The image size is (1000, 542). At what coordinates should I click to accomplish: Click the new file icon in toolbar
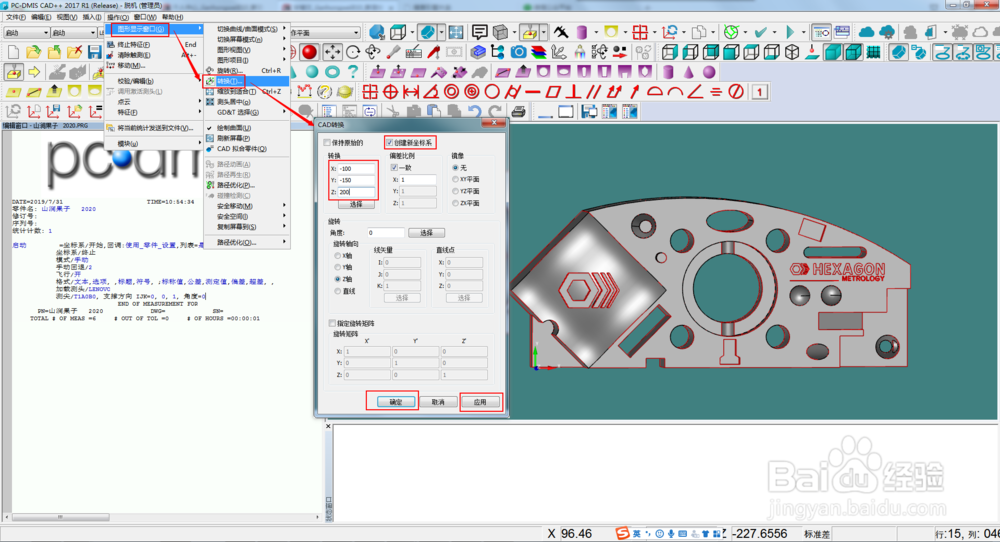coord(13,52)
